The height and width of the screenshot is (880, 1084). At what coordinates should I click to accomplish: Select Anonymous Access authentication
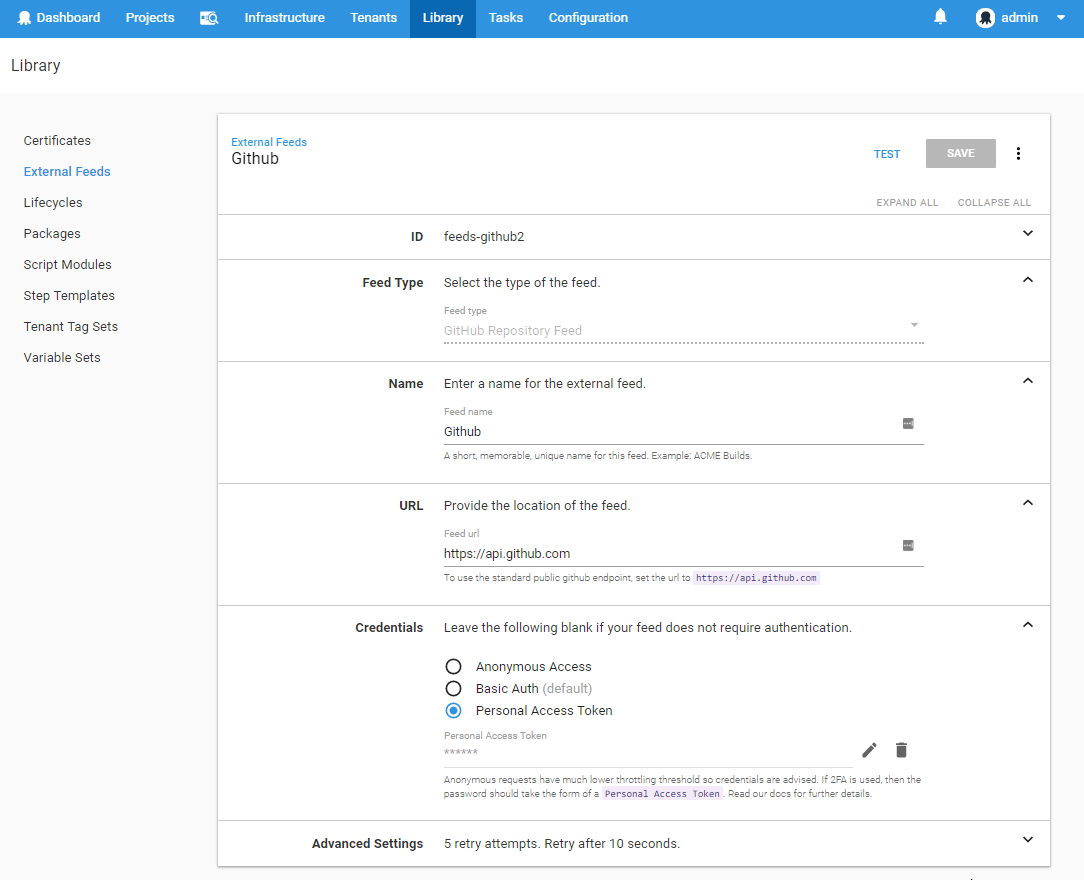click(x=453, y=666)
